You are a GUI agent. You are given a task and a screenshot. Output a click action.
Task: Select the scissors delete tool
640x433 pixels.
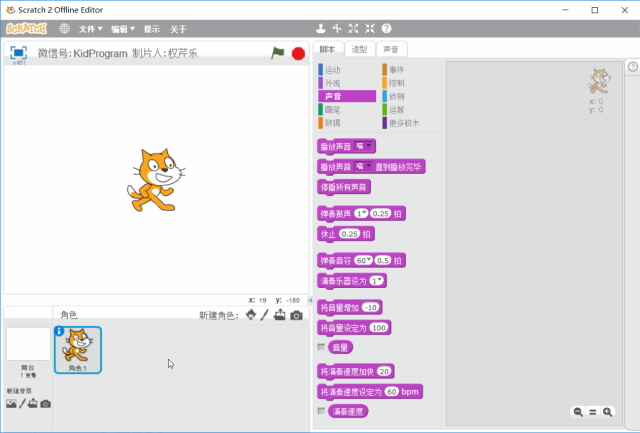[x=340, y=28]
